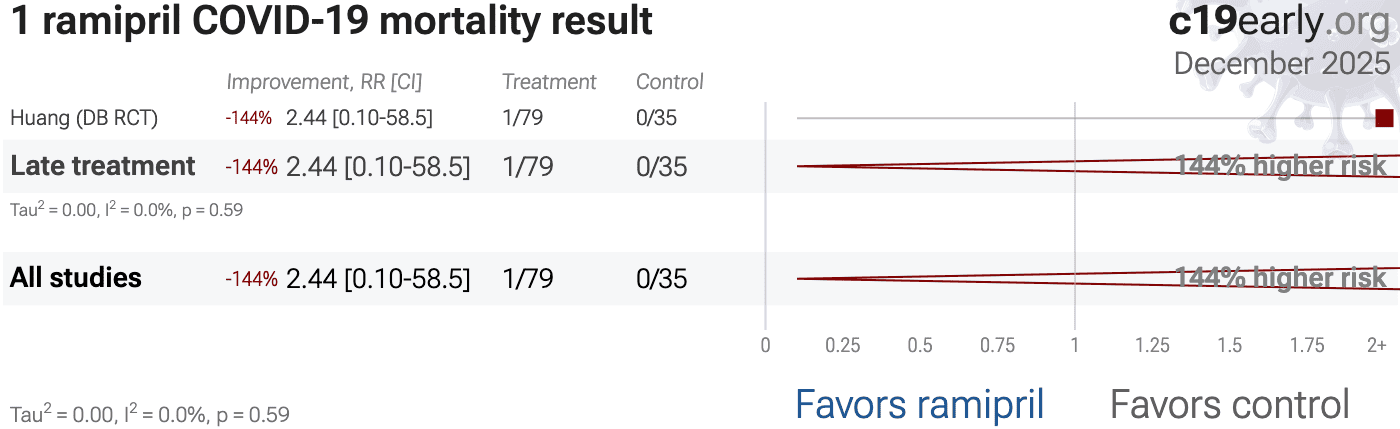Viewport: 1400px width, 429px height.
Task: Click the Favors control label
Action: 1229,405
